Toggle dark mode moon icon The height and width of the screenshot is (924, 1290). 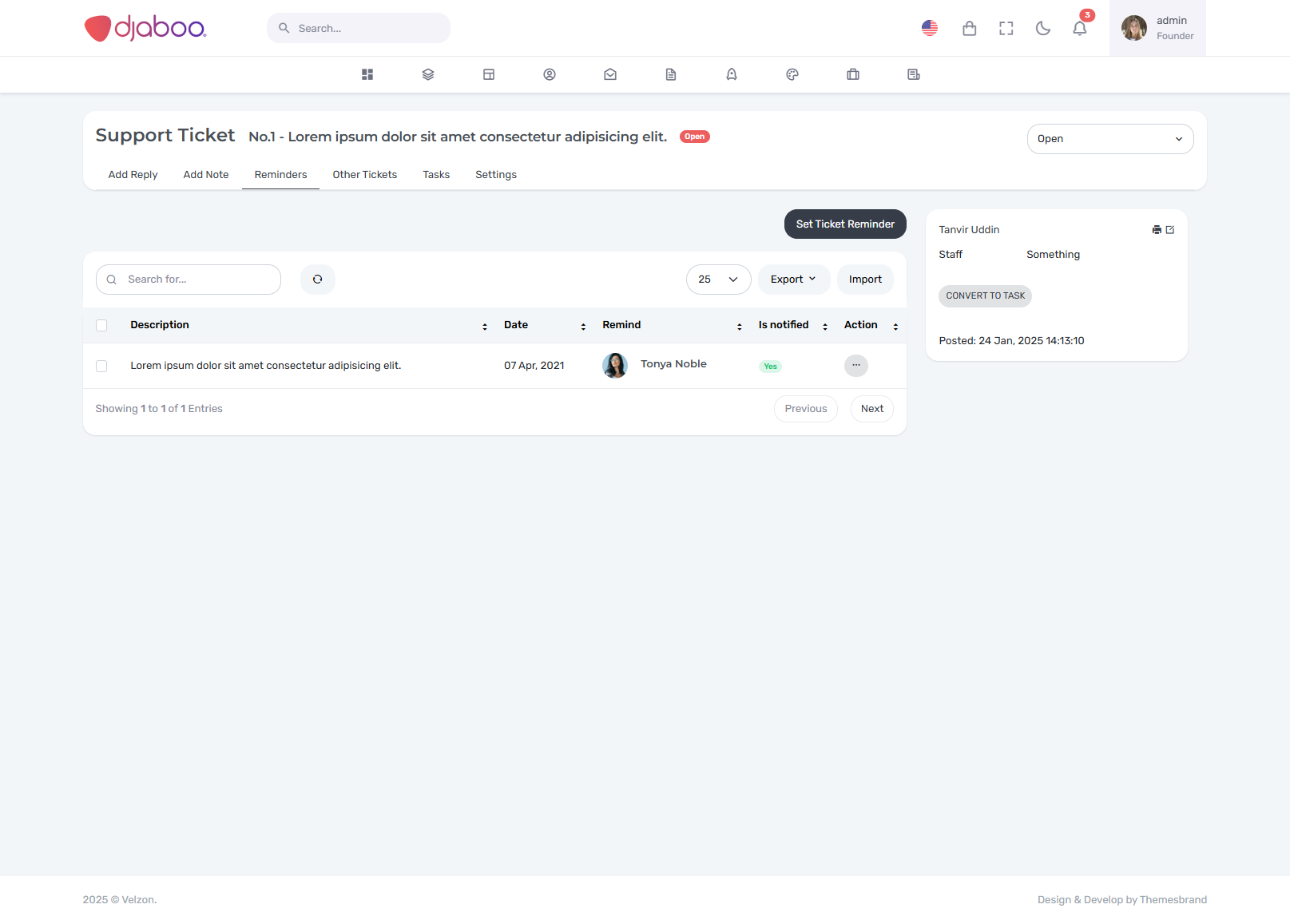pyautogui.click(x=1042, y=29)
